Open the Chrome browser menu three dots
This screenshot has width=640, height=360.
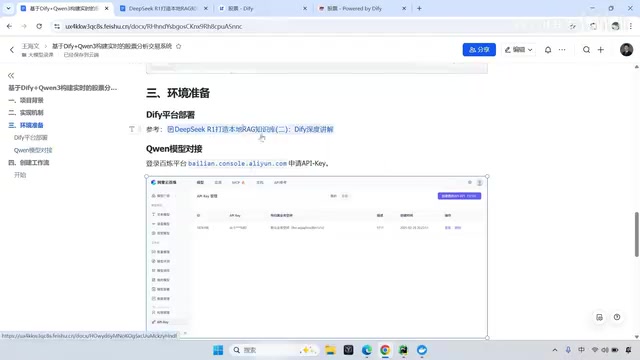tap(631, 26)
